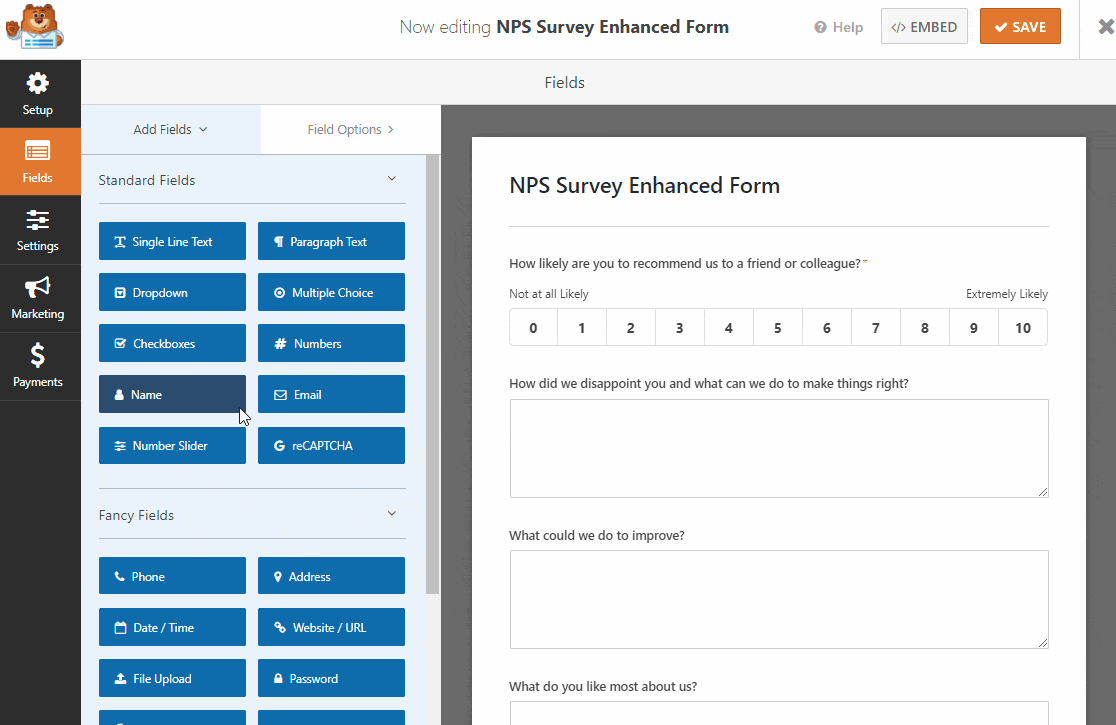Screen dimensions: 1116x725
Task: Open Setup panel gear icon
Action: click(x=38, y=84)
